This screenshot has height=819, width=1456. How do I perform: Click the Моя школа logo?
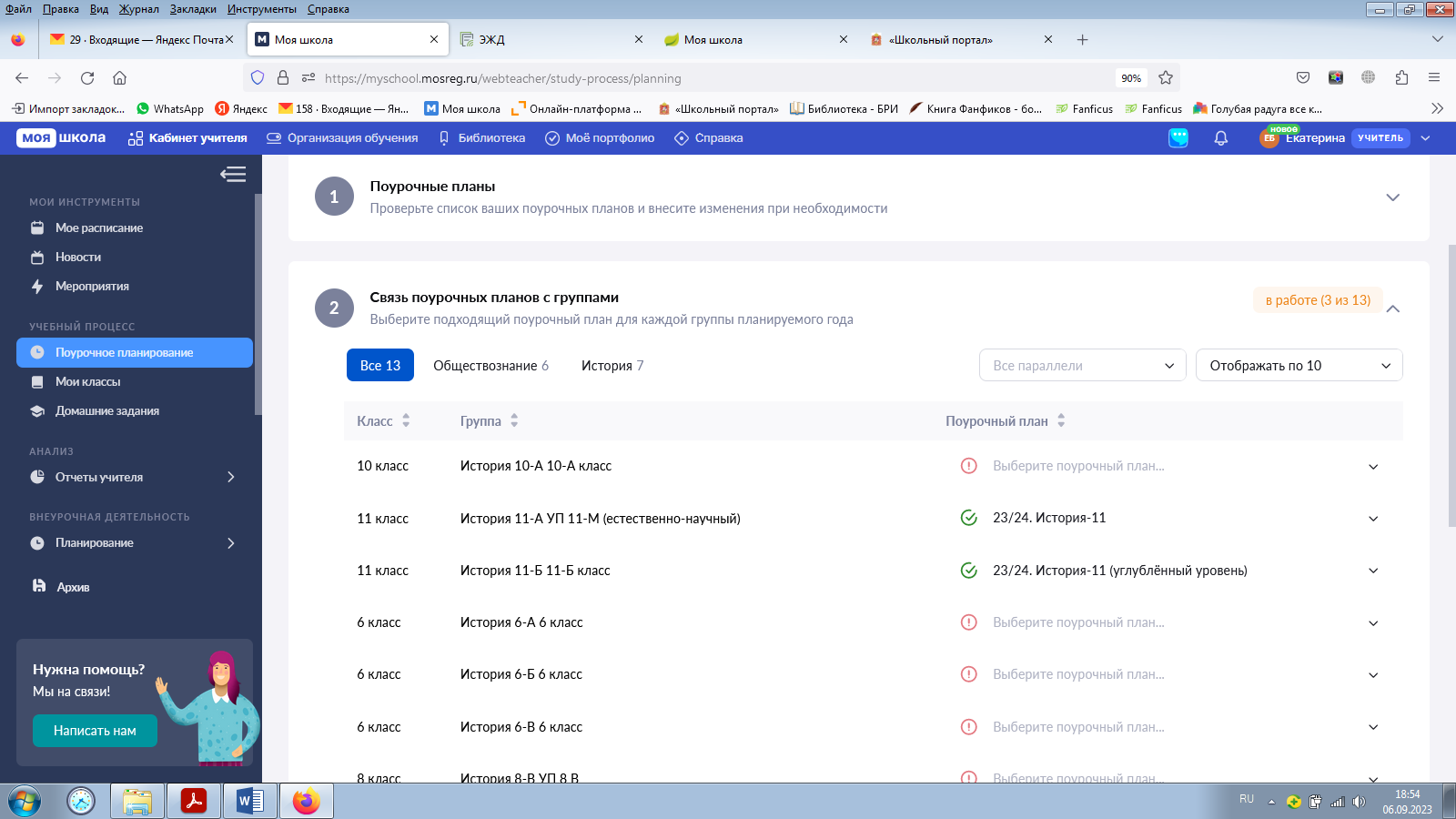click(x=61, y=137)
